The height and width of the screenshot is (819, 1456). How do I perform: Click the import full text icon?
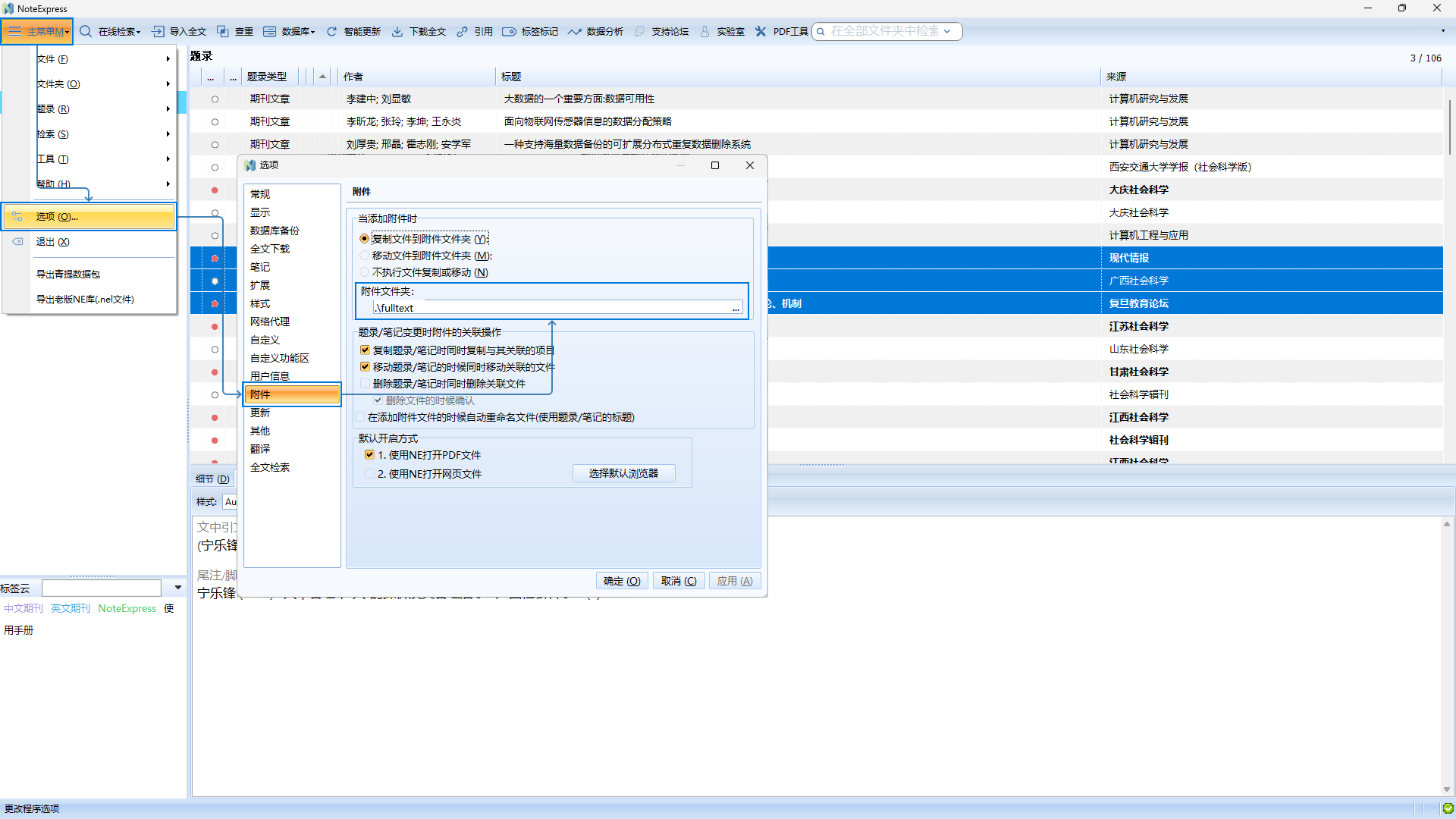[158, 31]
